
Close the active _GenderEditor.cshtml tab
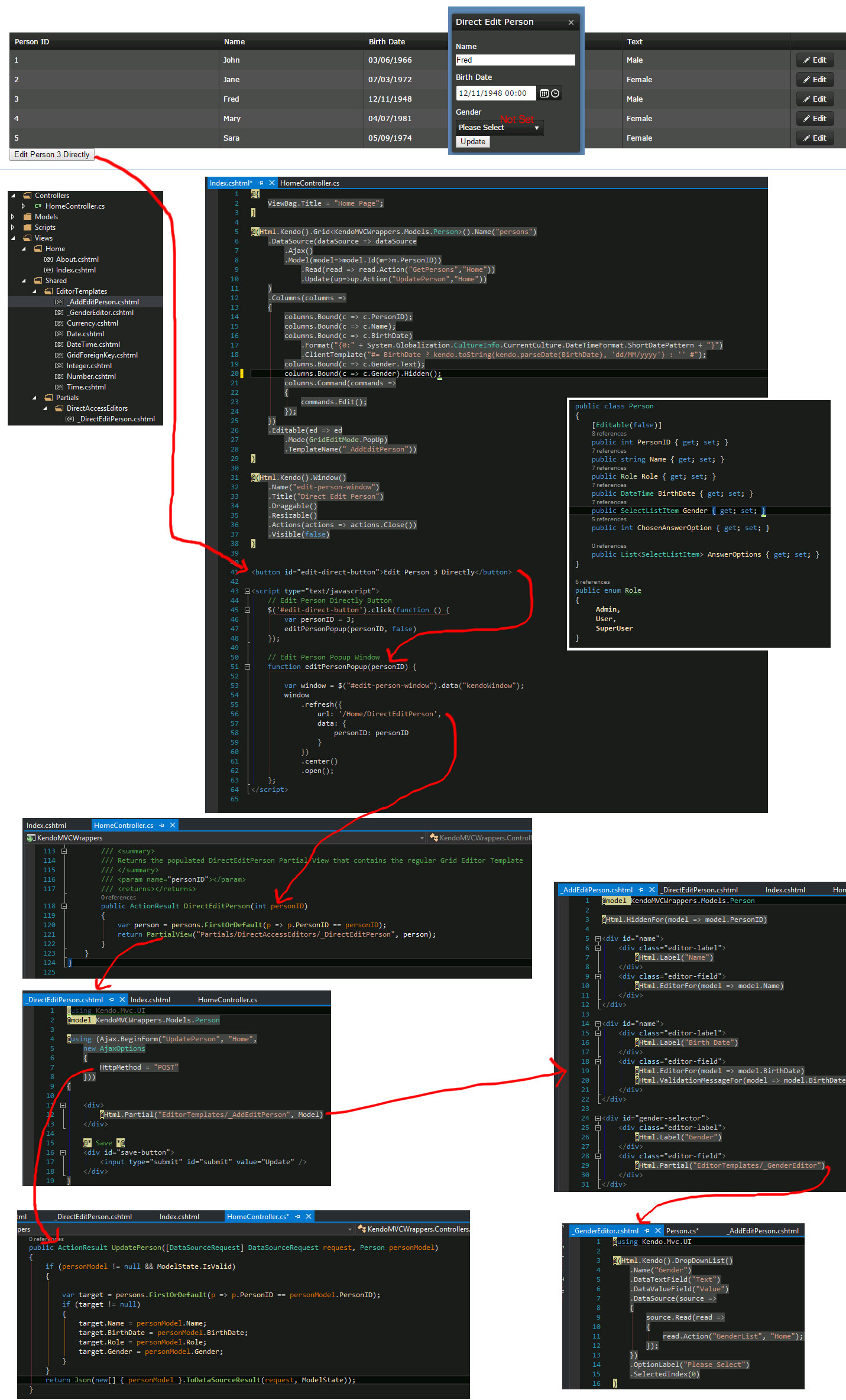coord(658,1231)
